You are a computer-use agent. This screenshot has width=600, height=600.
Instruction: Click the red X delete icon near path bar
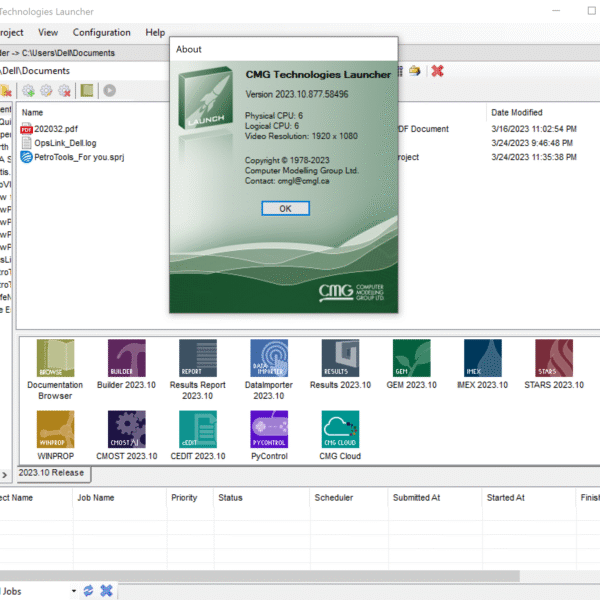click(x=437, y=71)
